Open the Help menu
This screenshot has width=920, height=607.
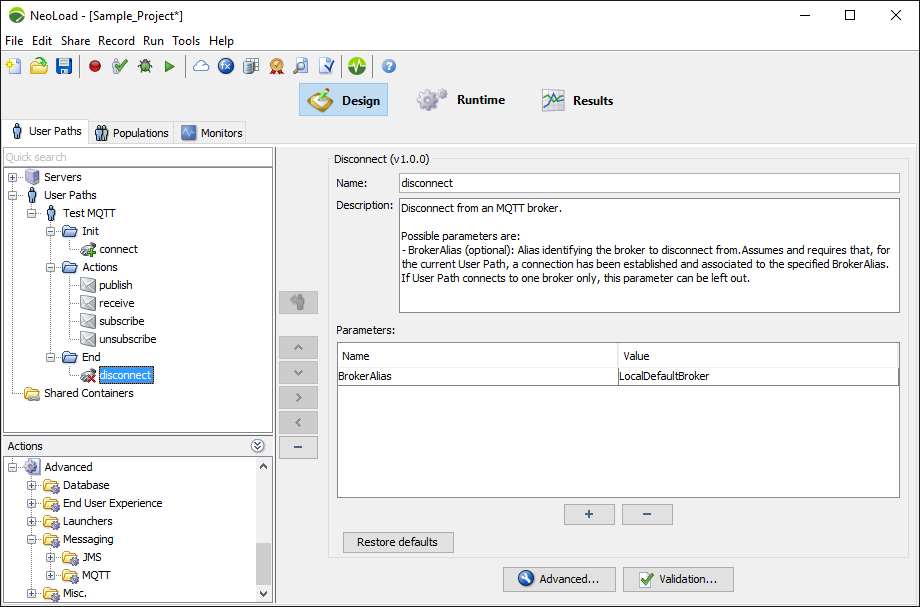coord(221,40)
